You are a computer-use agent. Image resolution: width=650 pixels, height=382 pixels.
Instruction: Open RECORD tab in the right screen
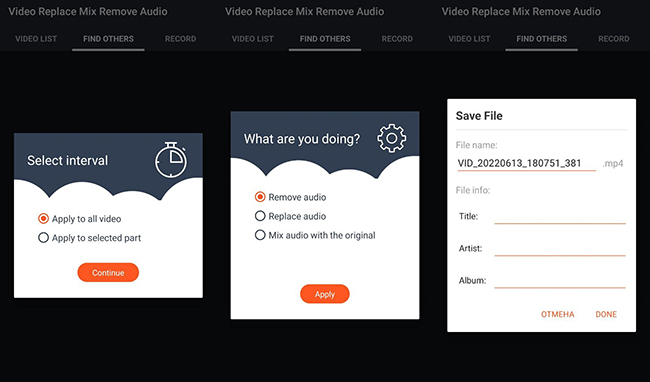[614, 39]
